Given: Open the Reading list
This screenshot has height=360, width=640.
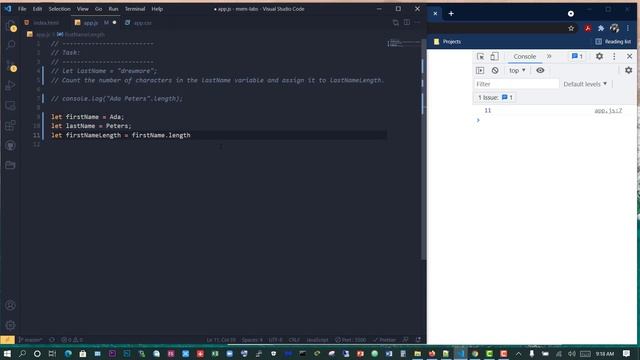Looking at the screenshot, I should (613, 42).
